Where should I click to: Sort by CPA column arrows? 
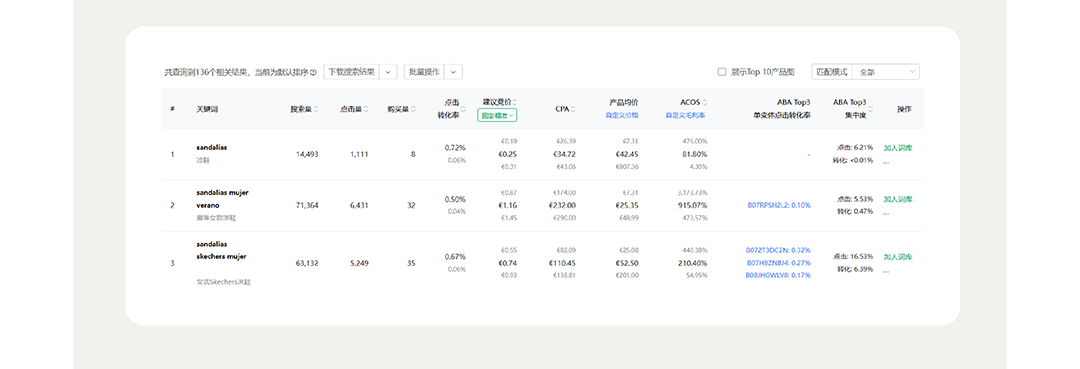coord(573,109)
